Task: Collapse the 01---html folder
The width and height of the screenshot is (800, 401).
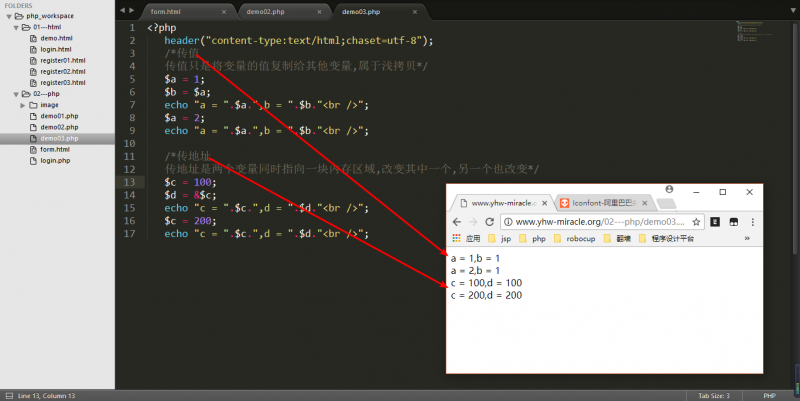Action: [15, 28]
